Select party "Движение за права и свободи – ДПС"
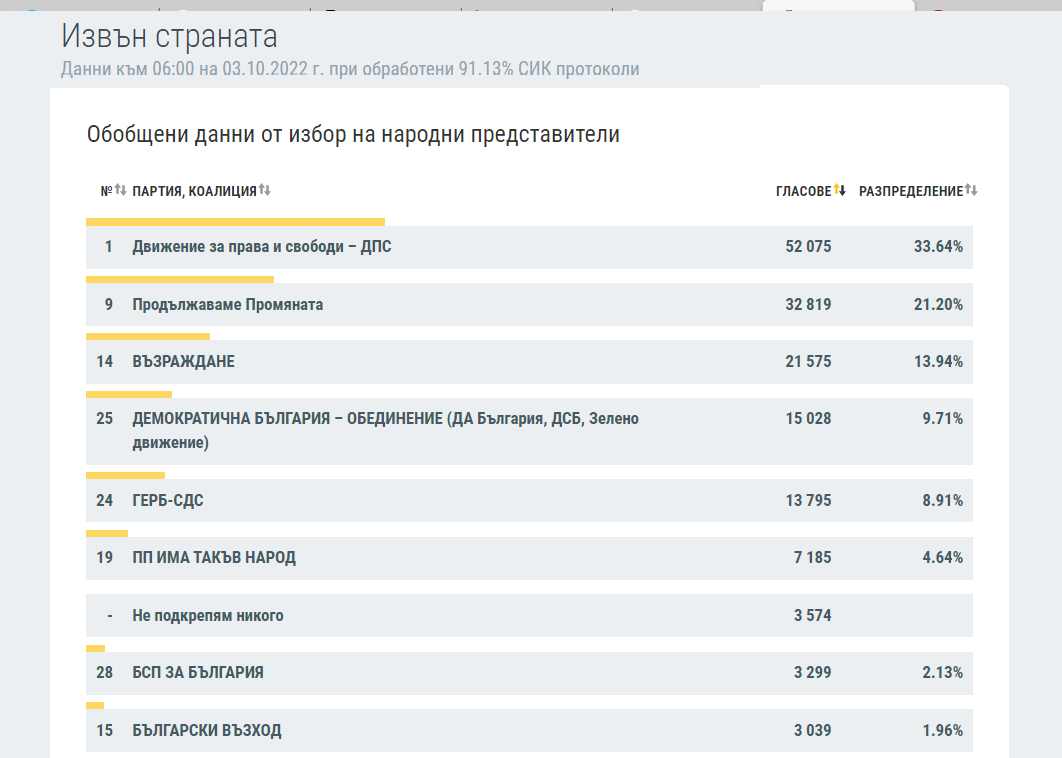The image size is (1062, 758). pos(261,247)
